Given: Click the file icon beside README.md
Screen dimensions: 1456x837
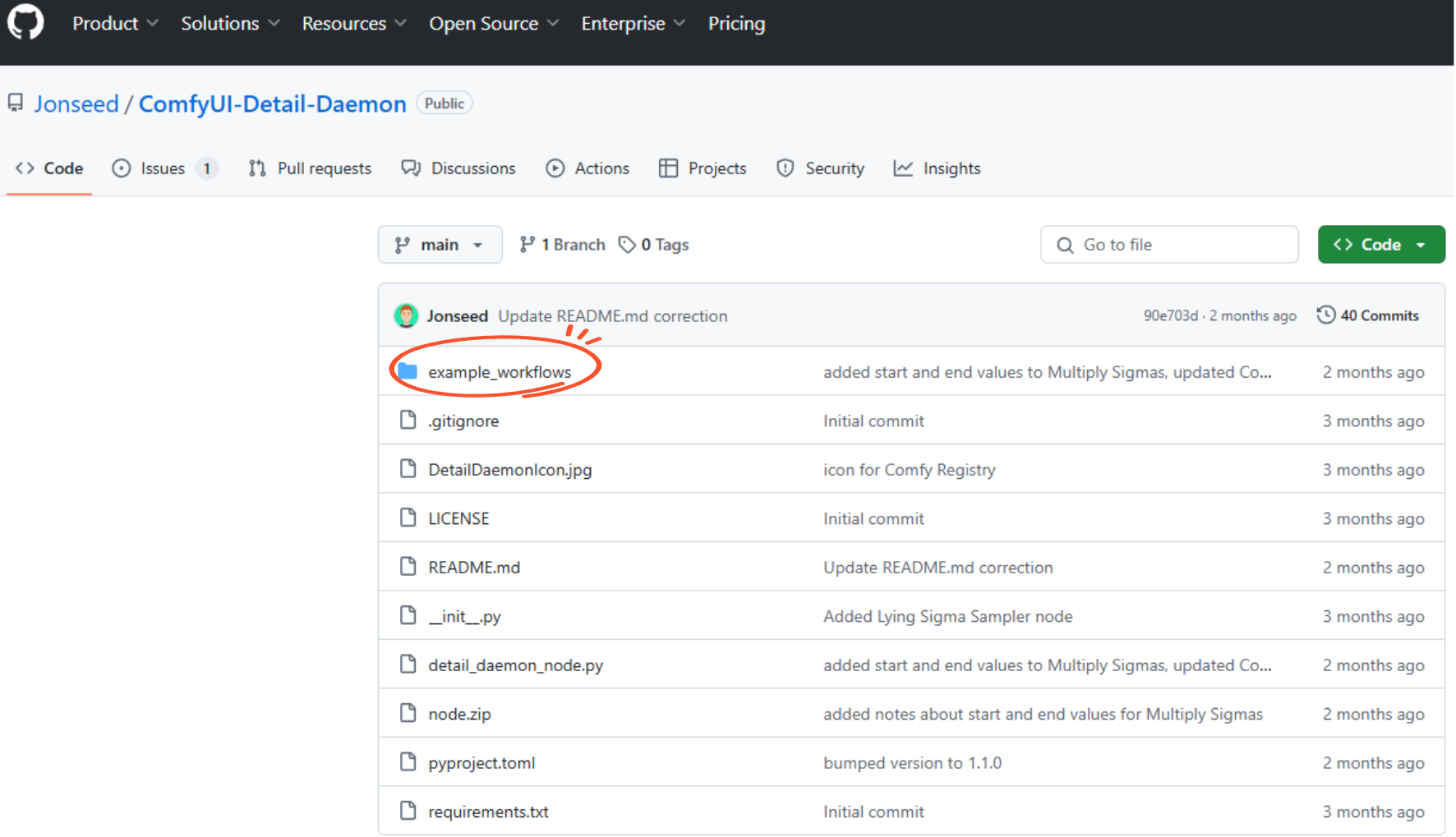Looking at the screenshot, I should [x=408, y=567].
